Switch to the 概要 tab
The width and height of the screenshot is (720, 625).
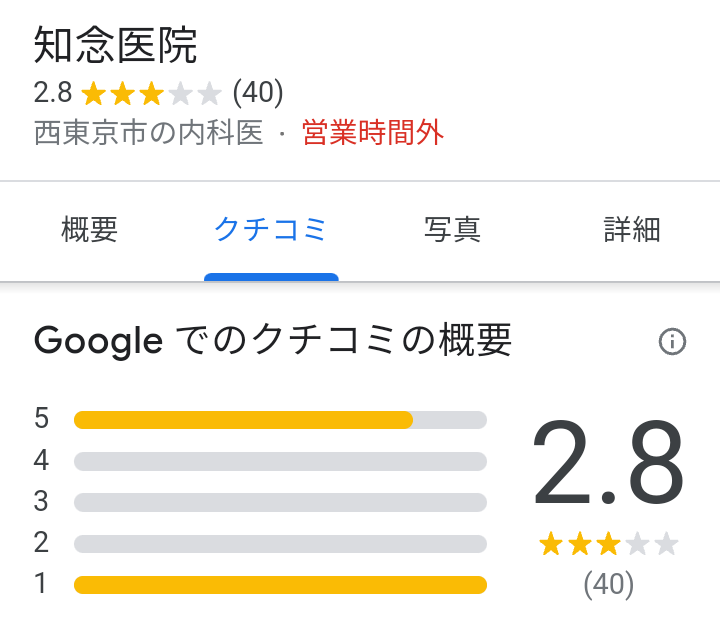(x=90, y=230)
